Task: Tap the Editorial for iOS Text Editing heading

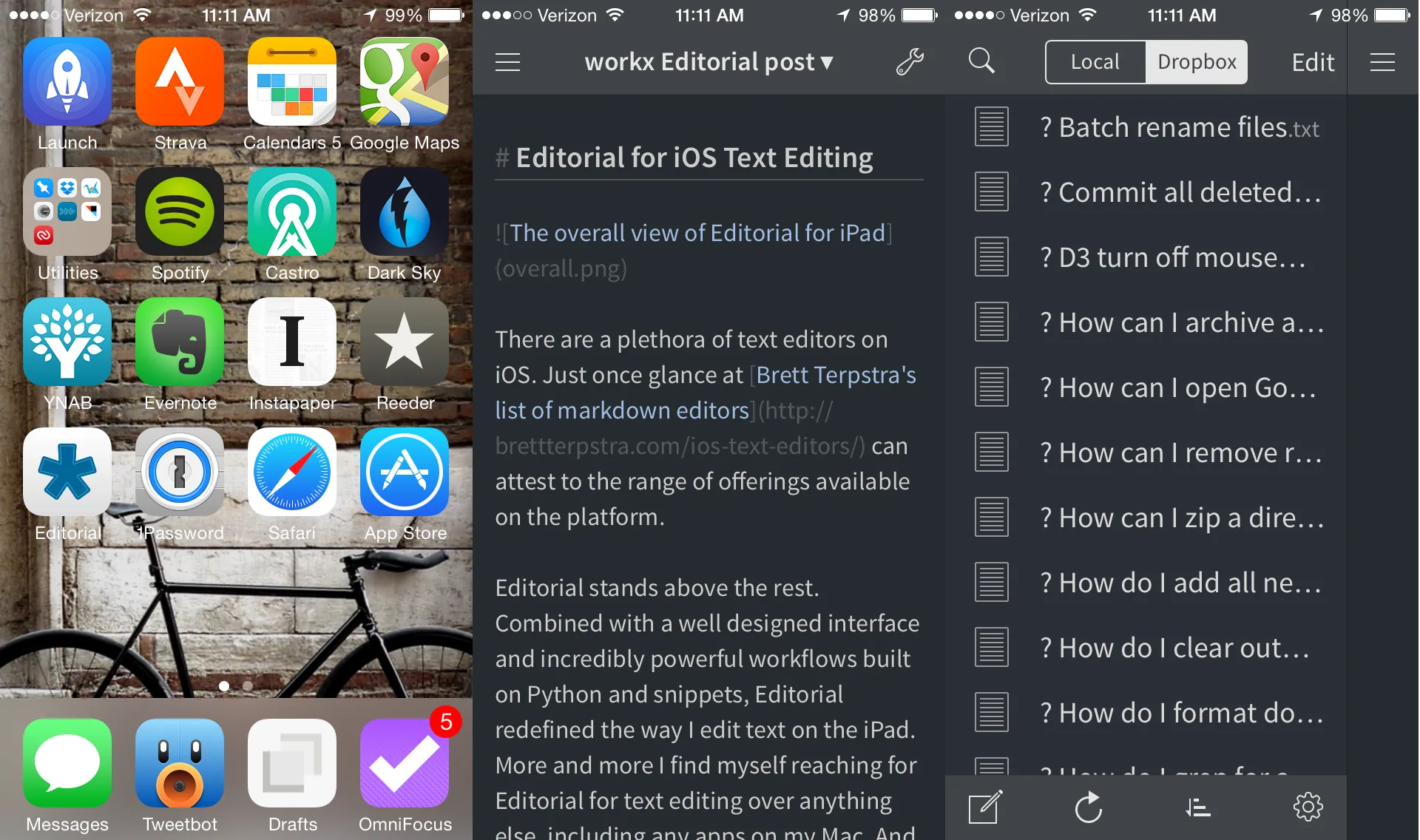Action: pos(694,157)
